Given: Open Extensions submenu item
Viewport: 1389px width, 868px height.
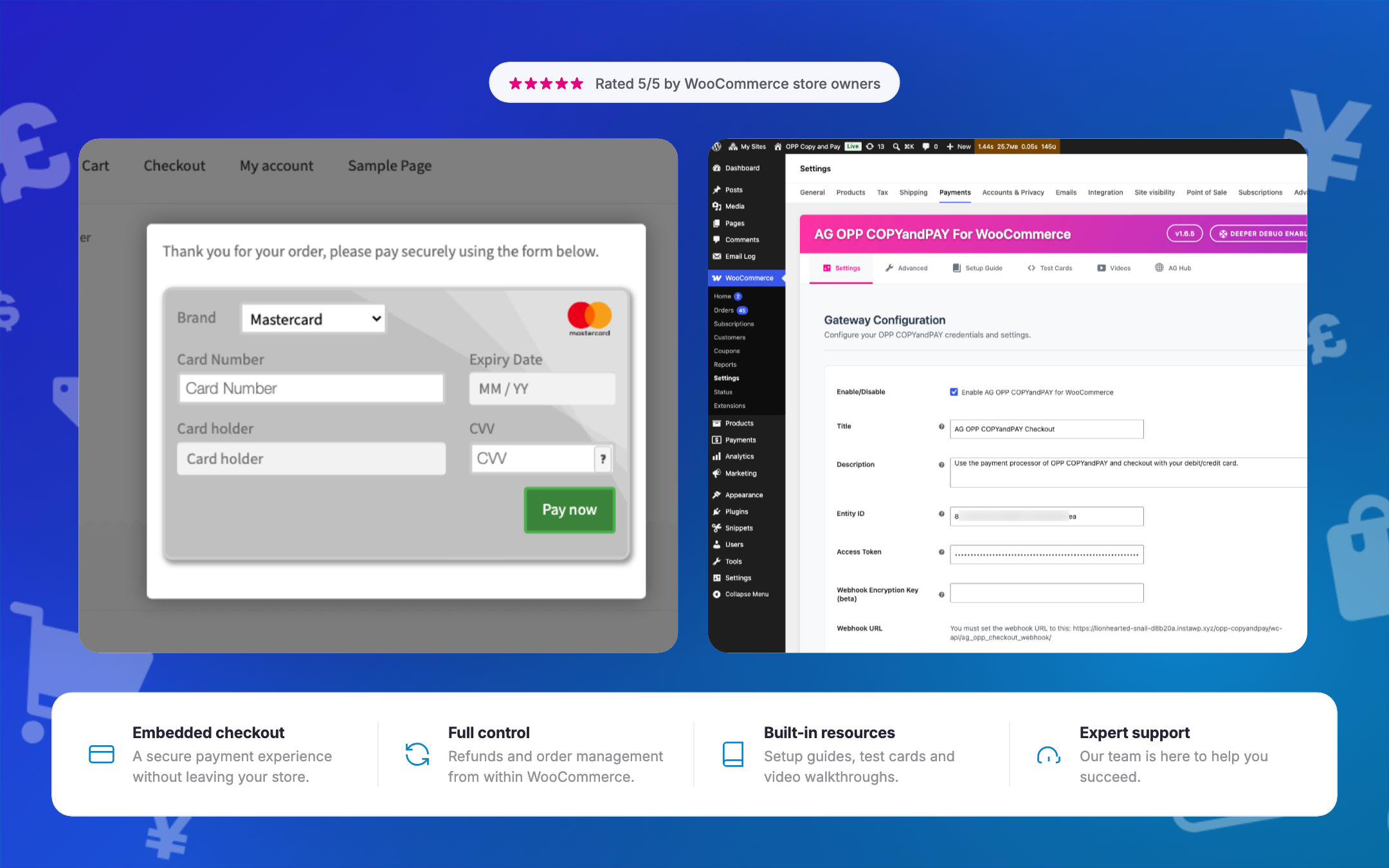Looking at the screenshot, I should (729, 406).
